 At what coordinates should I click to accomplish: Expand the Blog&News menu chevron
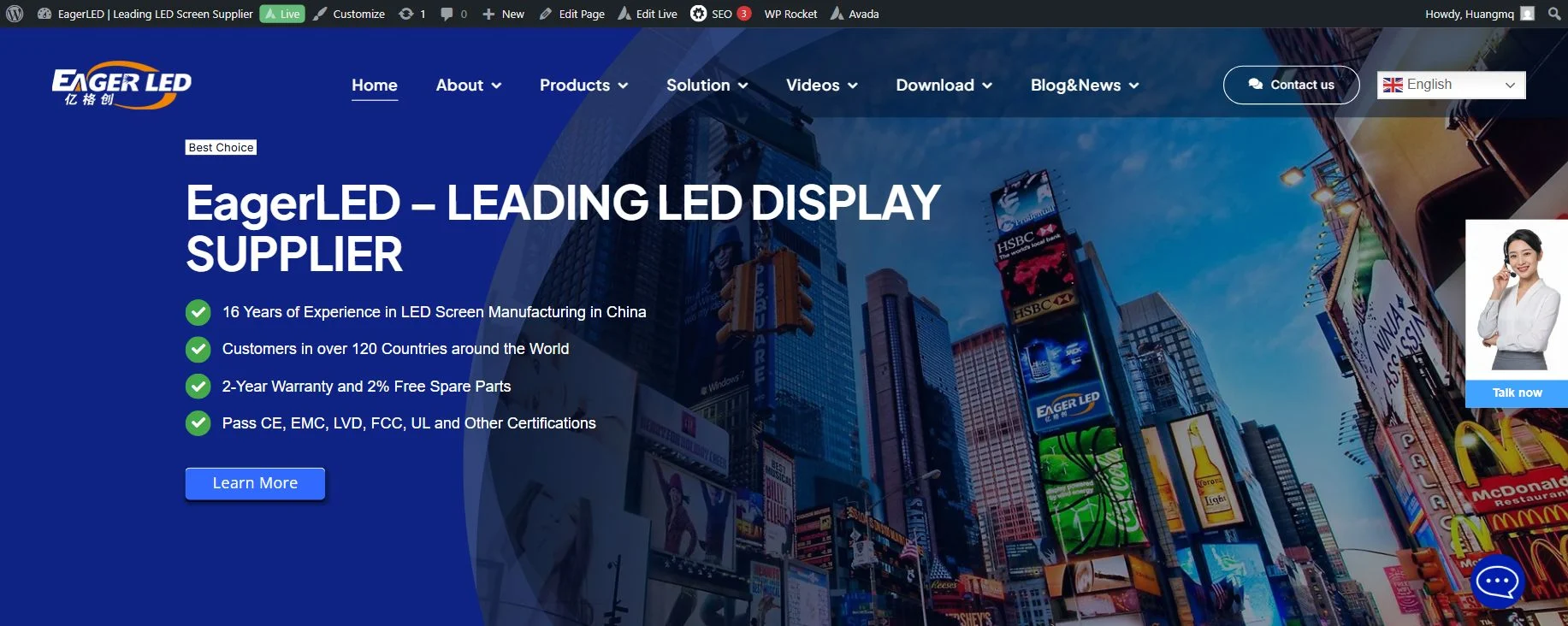pyautogui.click(x=1133, y=86)
